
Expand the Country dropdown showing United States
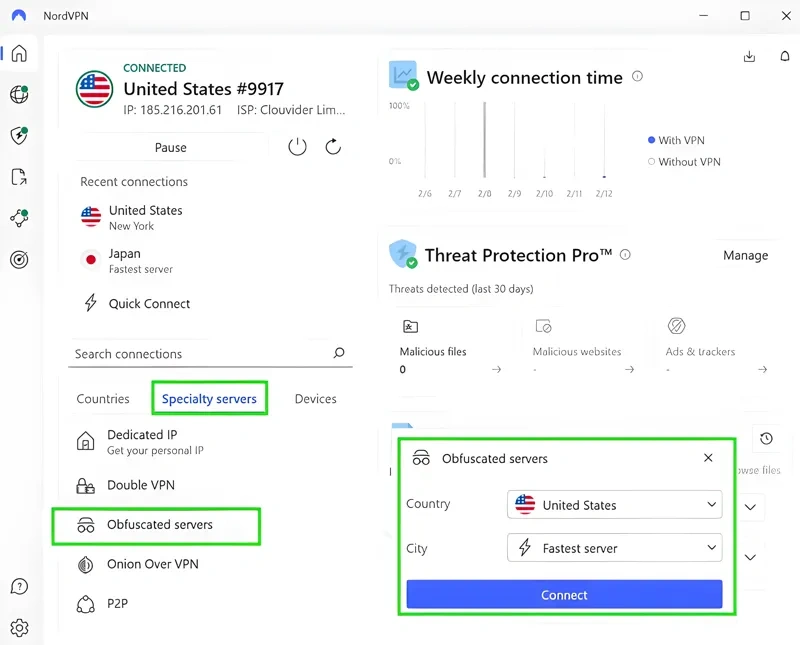coord(614,505)
